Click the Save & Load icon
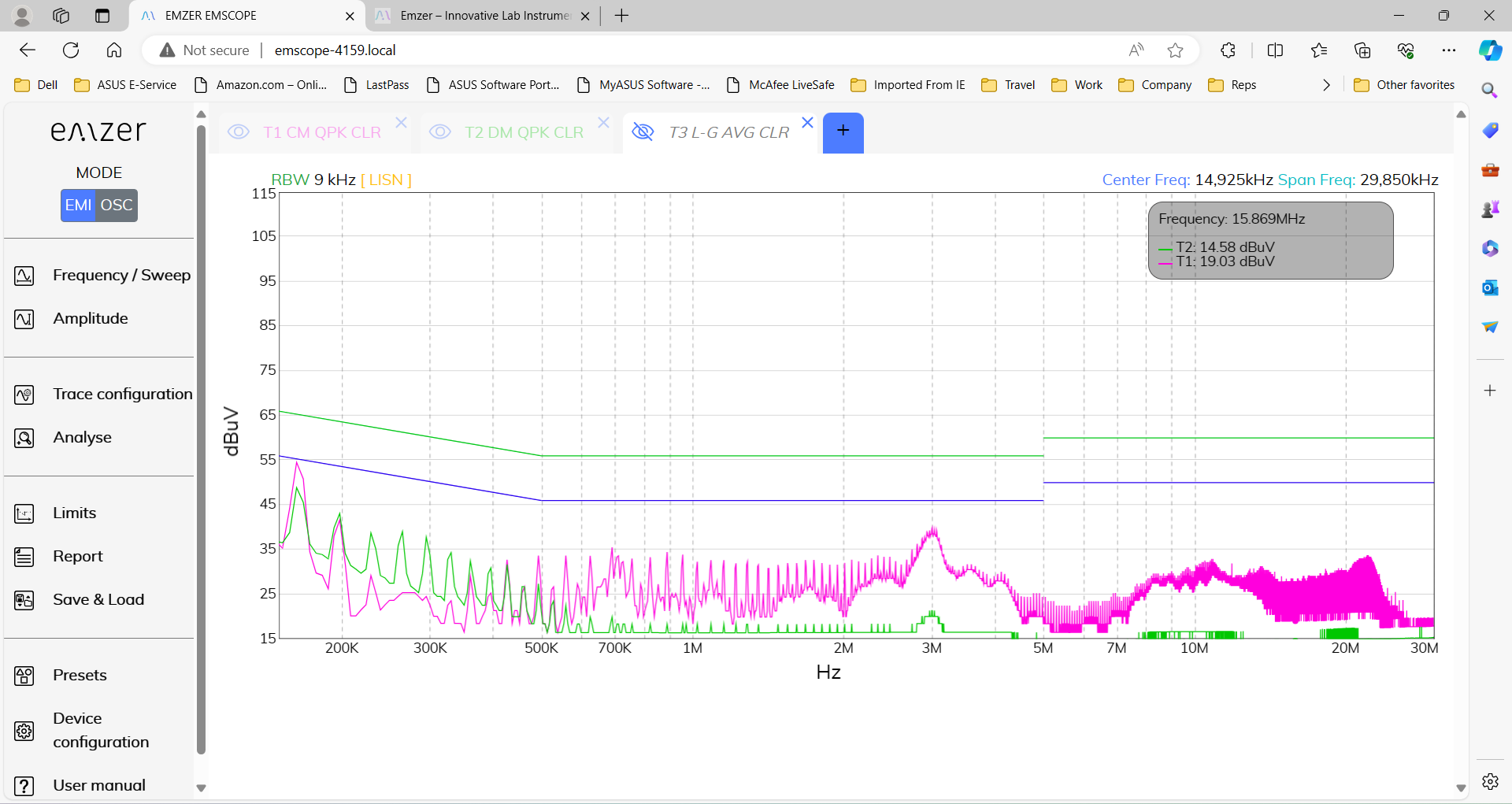1512x804 pixels. pos(24,600)
